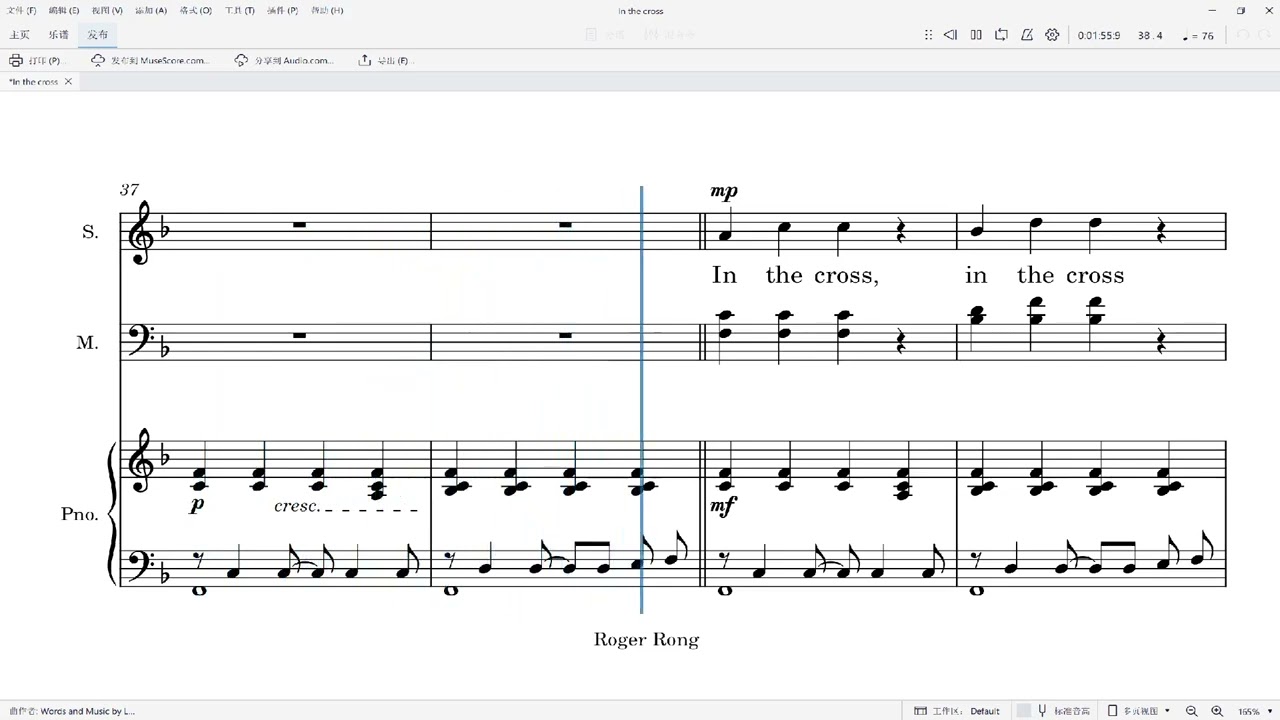
Task: Select the cresc. text marking
Action: 297,507
